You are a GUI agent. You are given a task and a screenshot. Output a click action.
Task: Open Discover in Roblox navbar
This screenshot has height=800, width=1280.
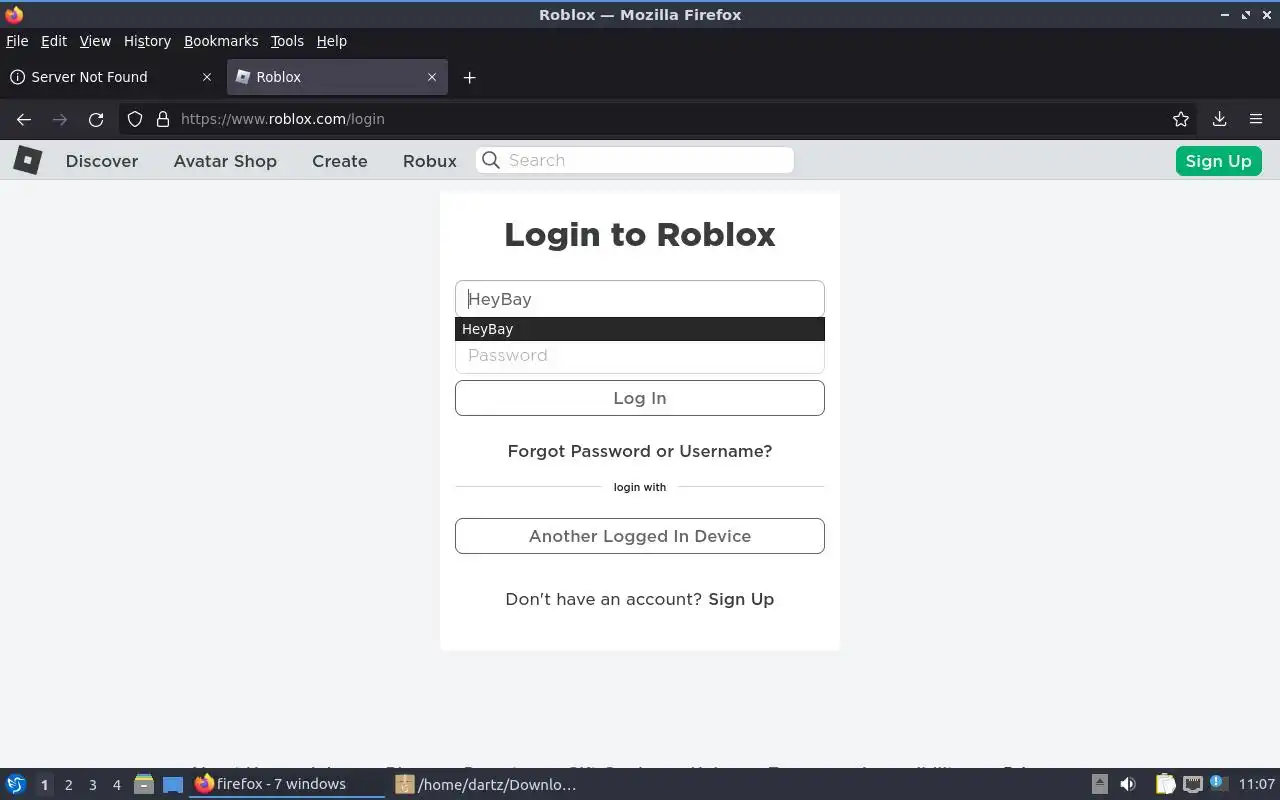[102, 161]
